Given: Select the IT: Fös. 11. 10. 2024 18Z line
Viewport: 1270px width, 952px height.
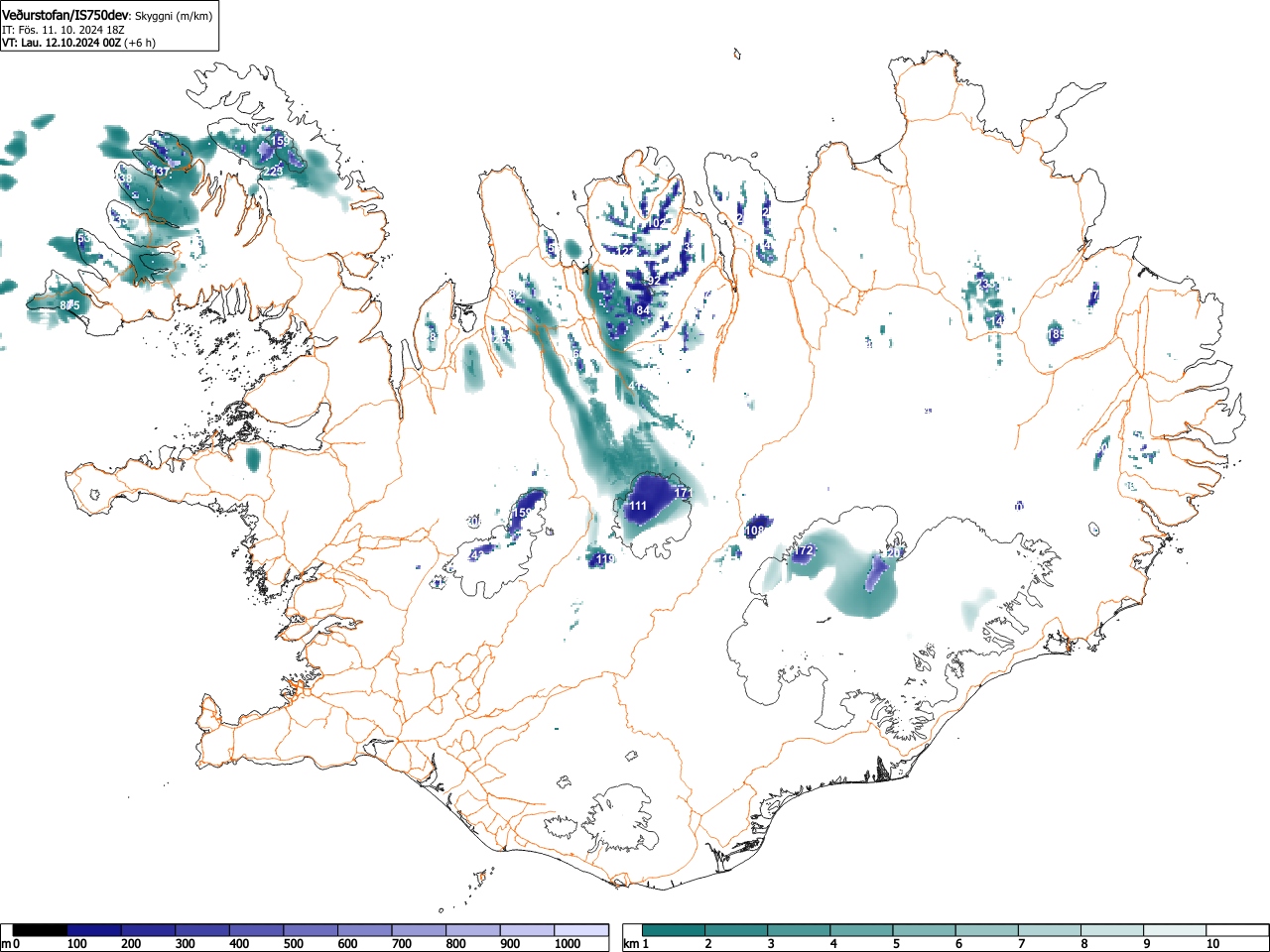Looking at the screenshot, I should 65,30.
